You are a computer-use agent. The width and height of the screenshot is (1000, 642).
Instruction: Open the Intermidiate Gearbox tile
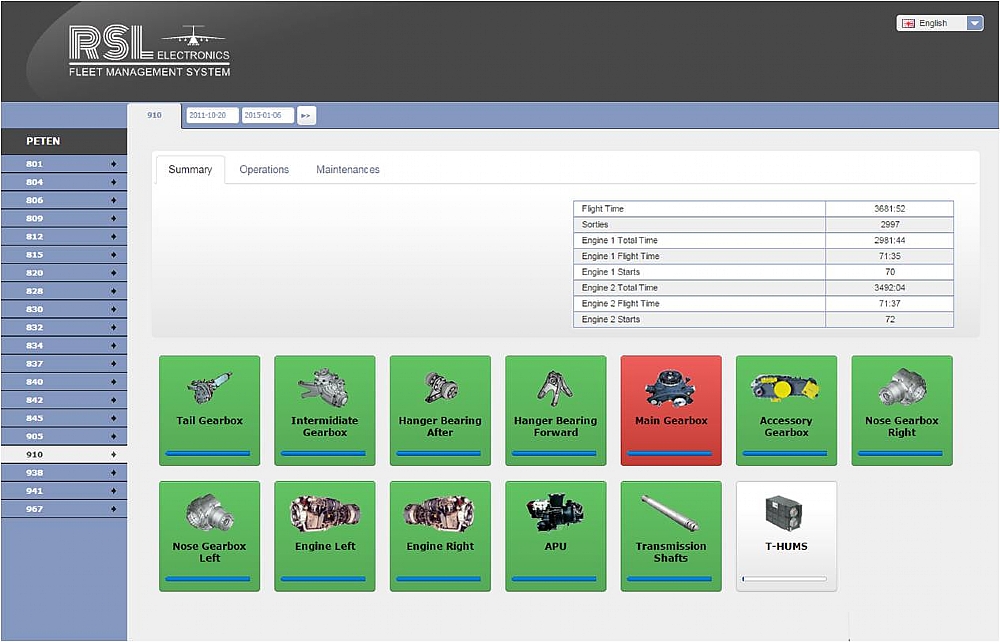pyautogui.click(x=325, y=411)
